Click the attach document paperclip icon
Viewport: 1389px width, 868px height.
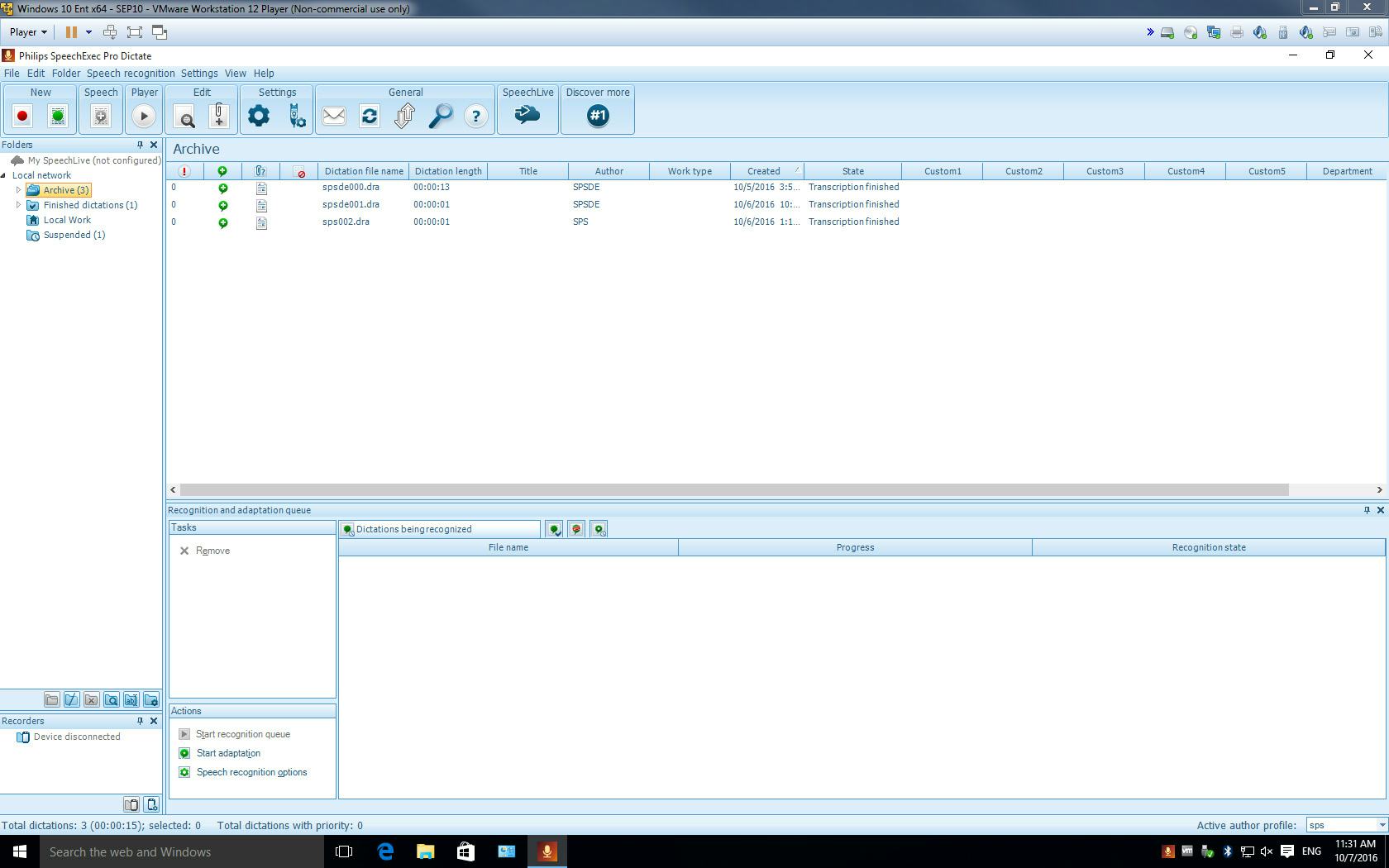click(218, 116)
